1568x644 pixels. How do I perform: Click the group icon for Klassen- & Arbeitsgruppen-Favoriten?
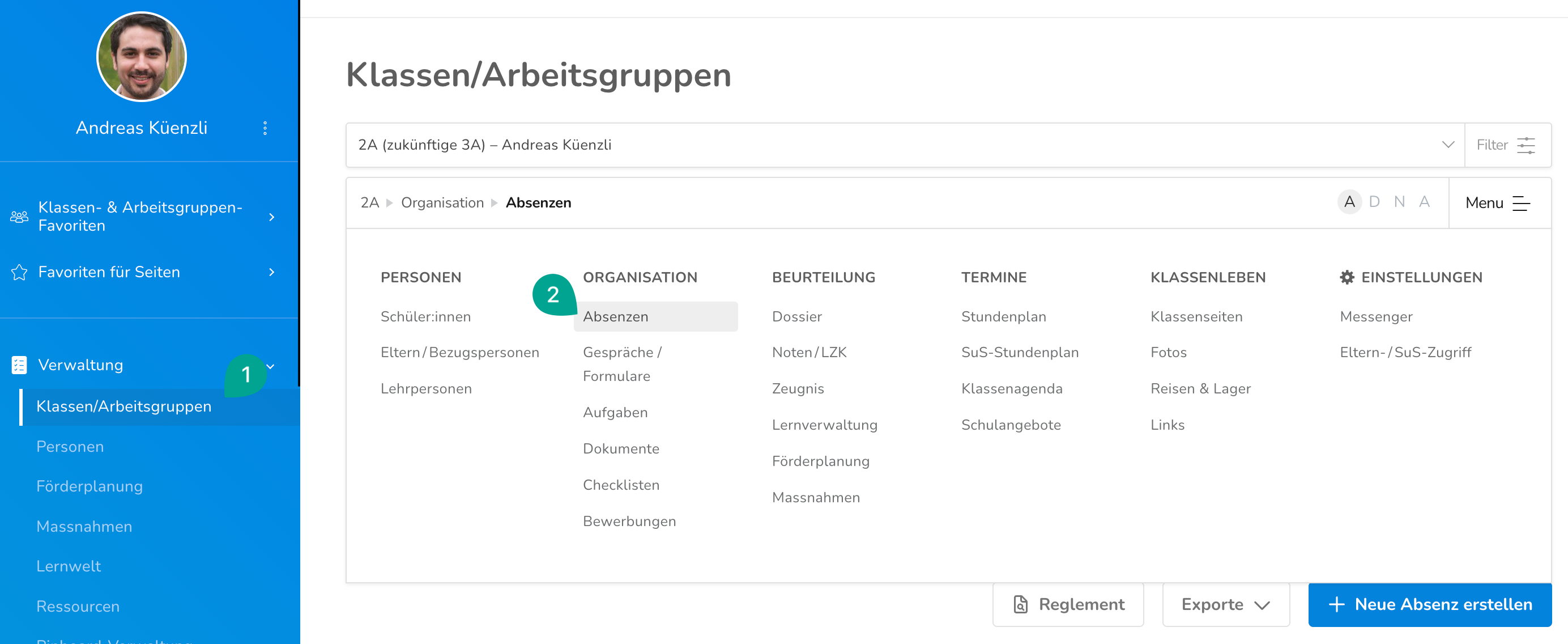[19, 217]
